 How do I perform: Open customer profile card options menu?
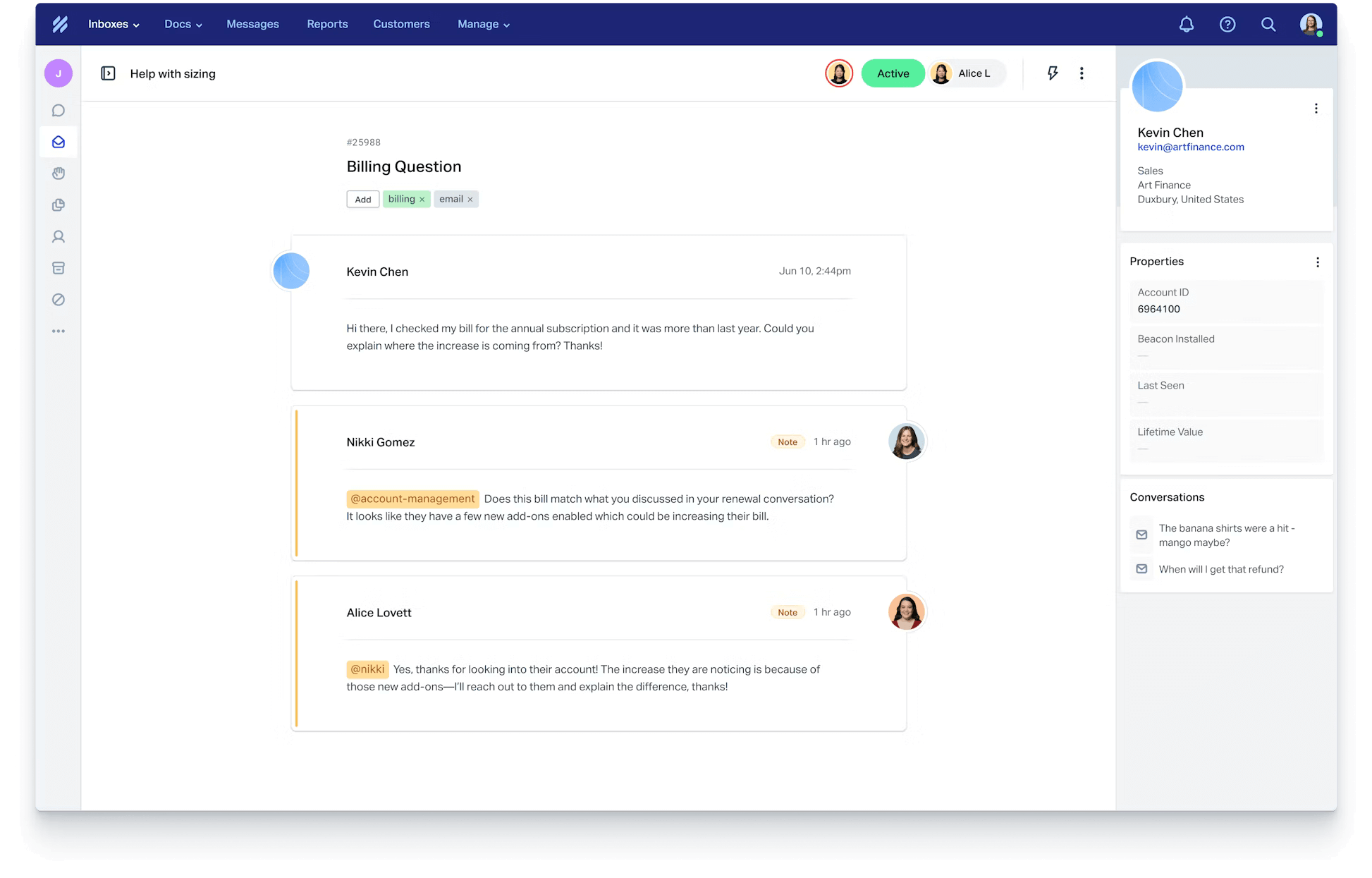pos(1316,109)
